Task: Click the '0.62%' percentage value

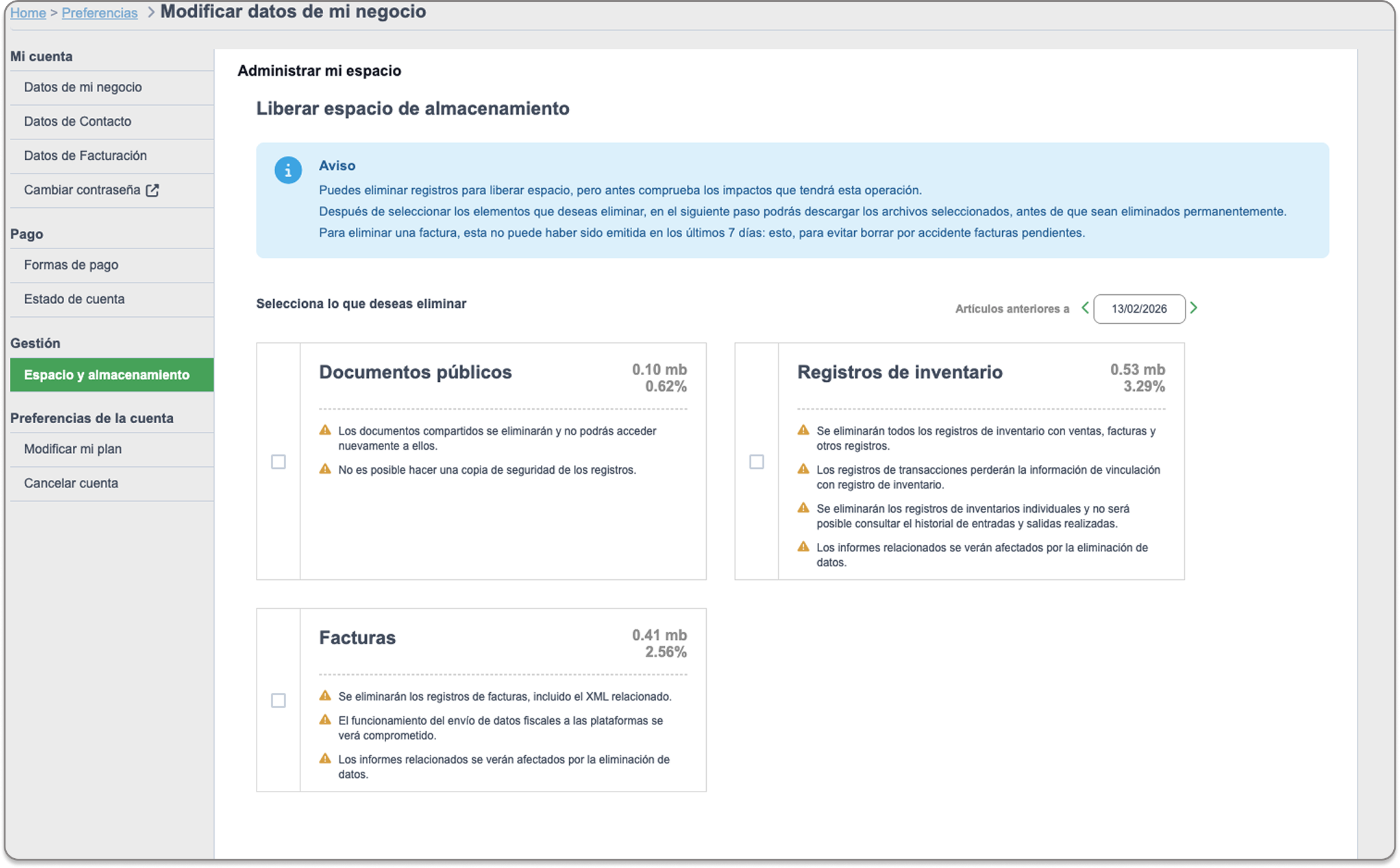Action: tap(666, 387)
